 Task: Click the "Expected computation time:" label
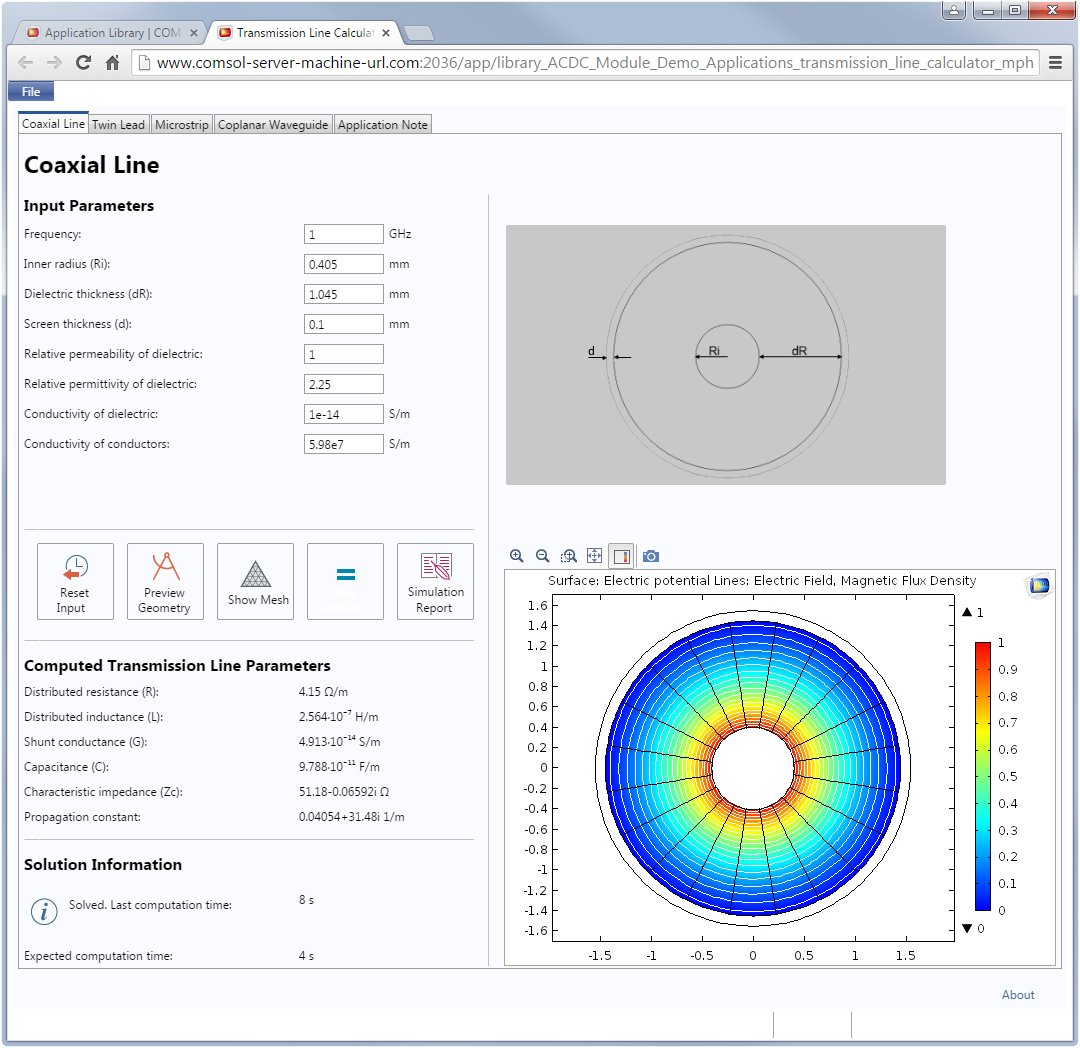click(x=98, y=956)
